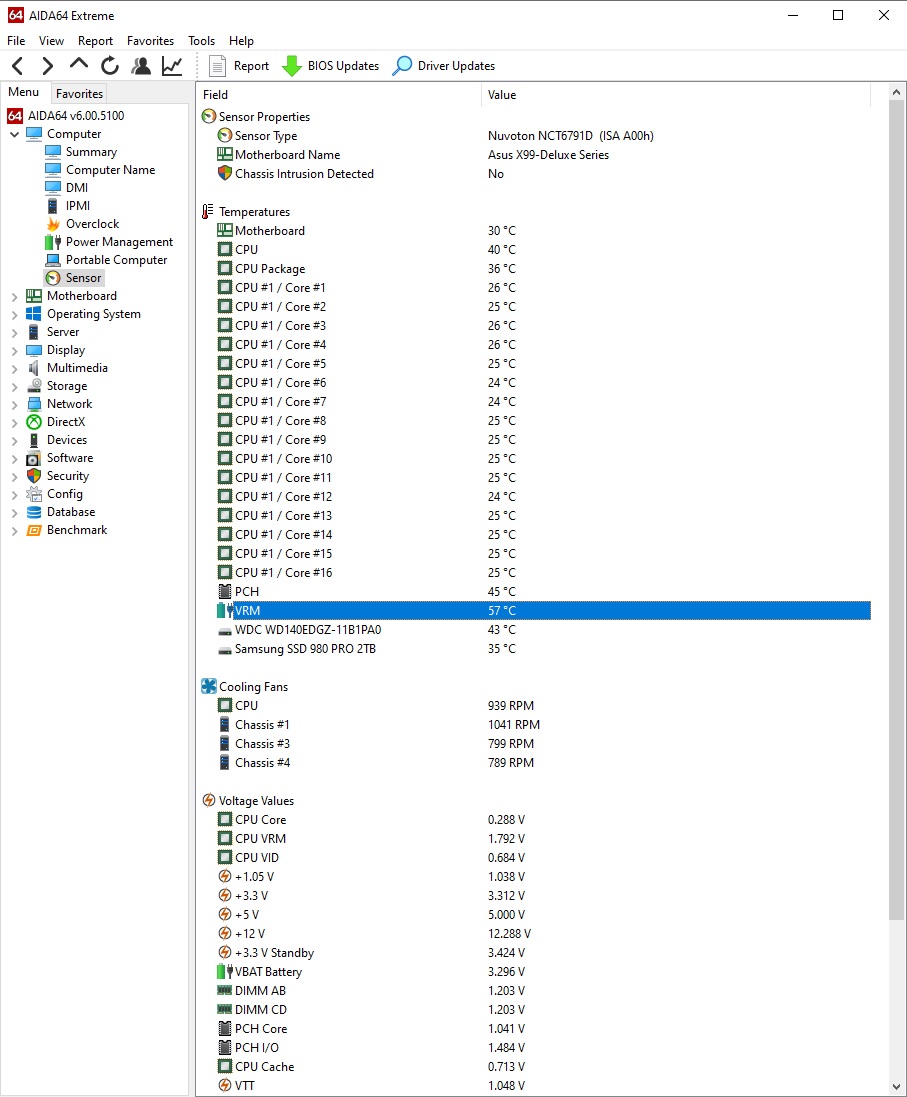Click the Value column header
Viewport: 907px width, 1097px height.
pyautogui.click(x=676, y=94)
